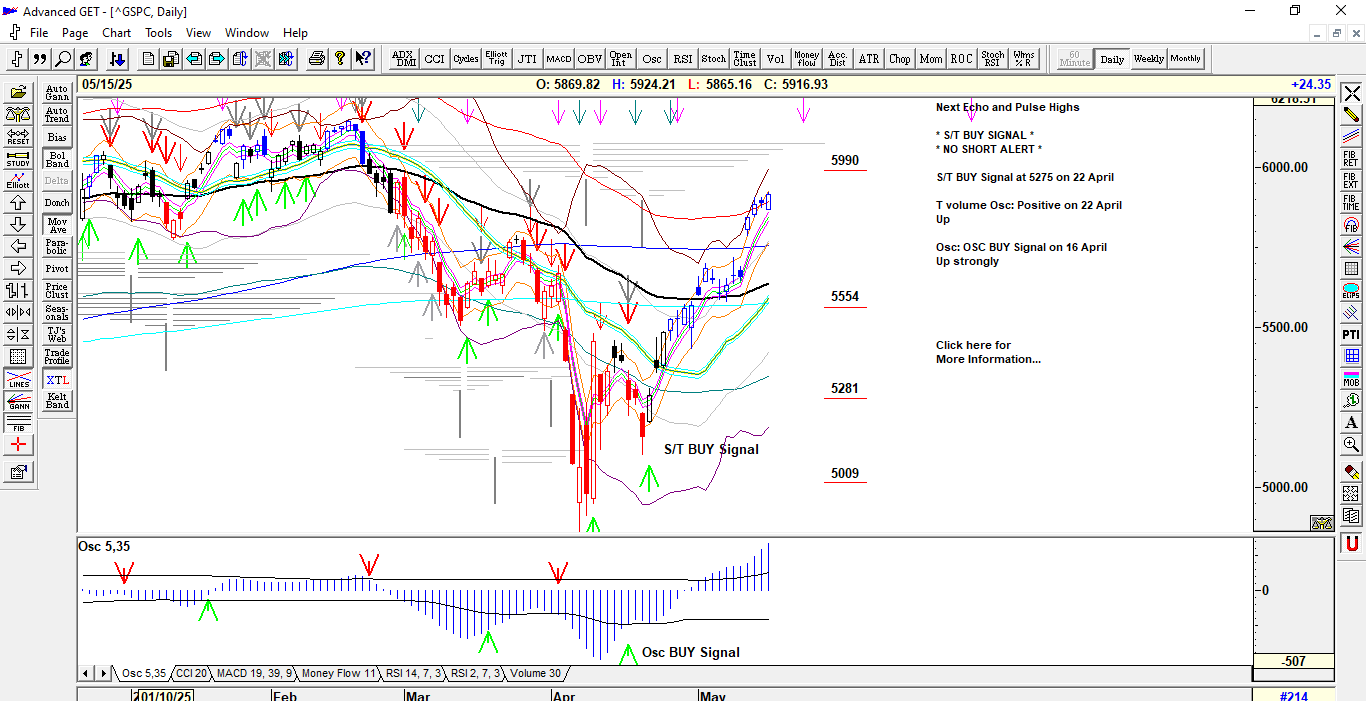Click the magnifying glass search icon
The width and height of the screenshot is (1366, 701).
pos(63,59)
